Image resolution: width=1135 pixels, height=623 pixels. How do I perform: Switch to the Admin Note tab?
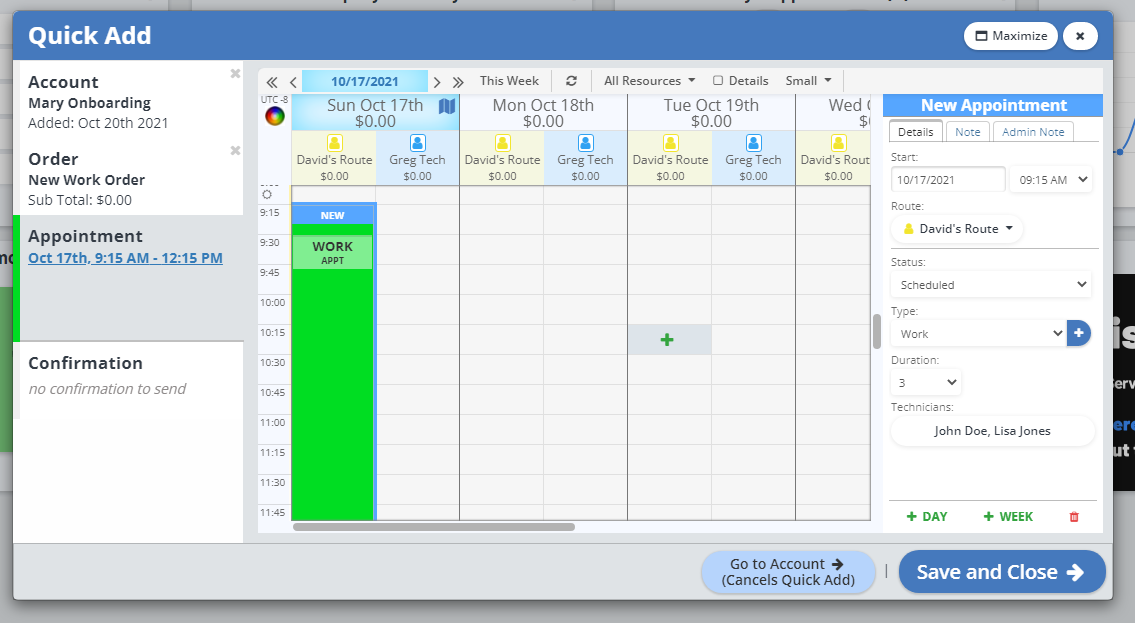(1033, 132)
